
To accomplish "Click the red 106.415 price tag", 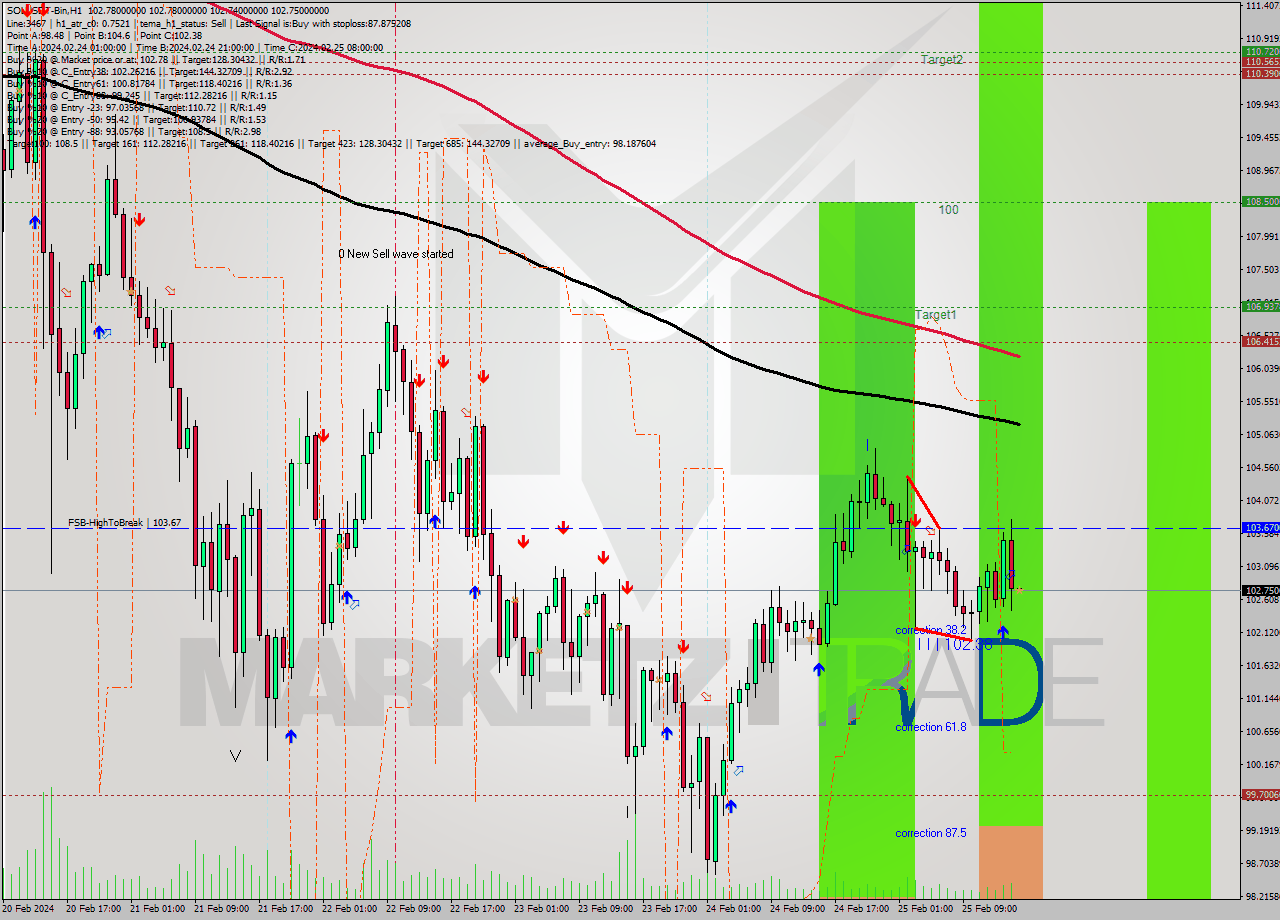I will [1261, 342].
